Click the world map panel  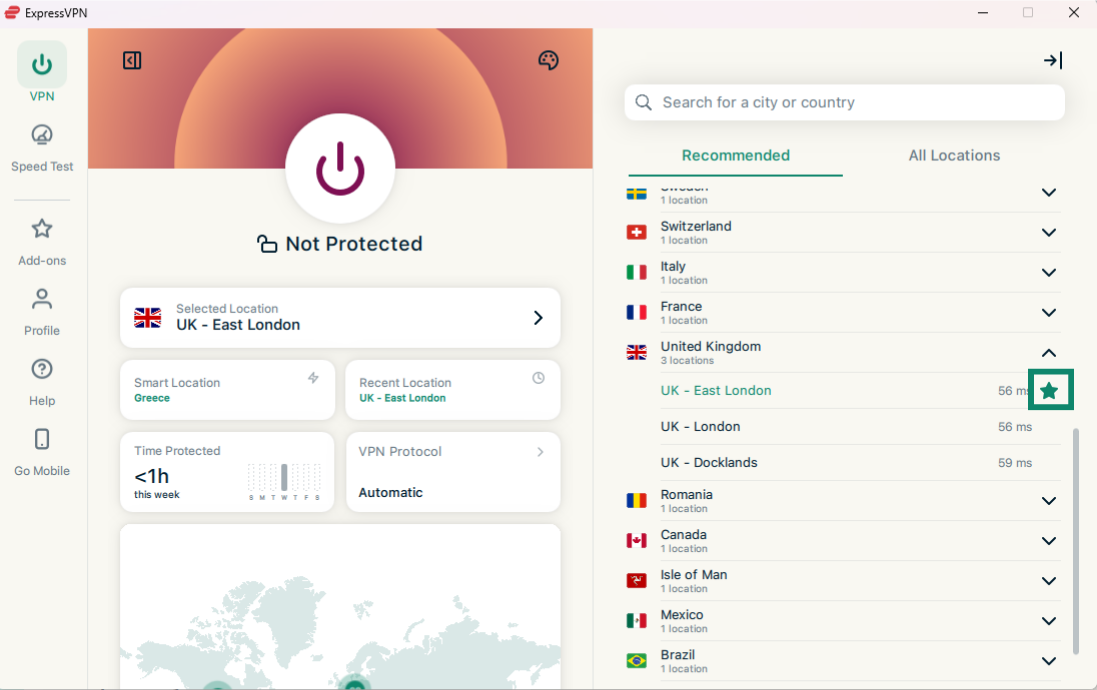click(x=340, y=606)
